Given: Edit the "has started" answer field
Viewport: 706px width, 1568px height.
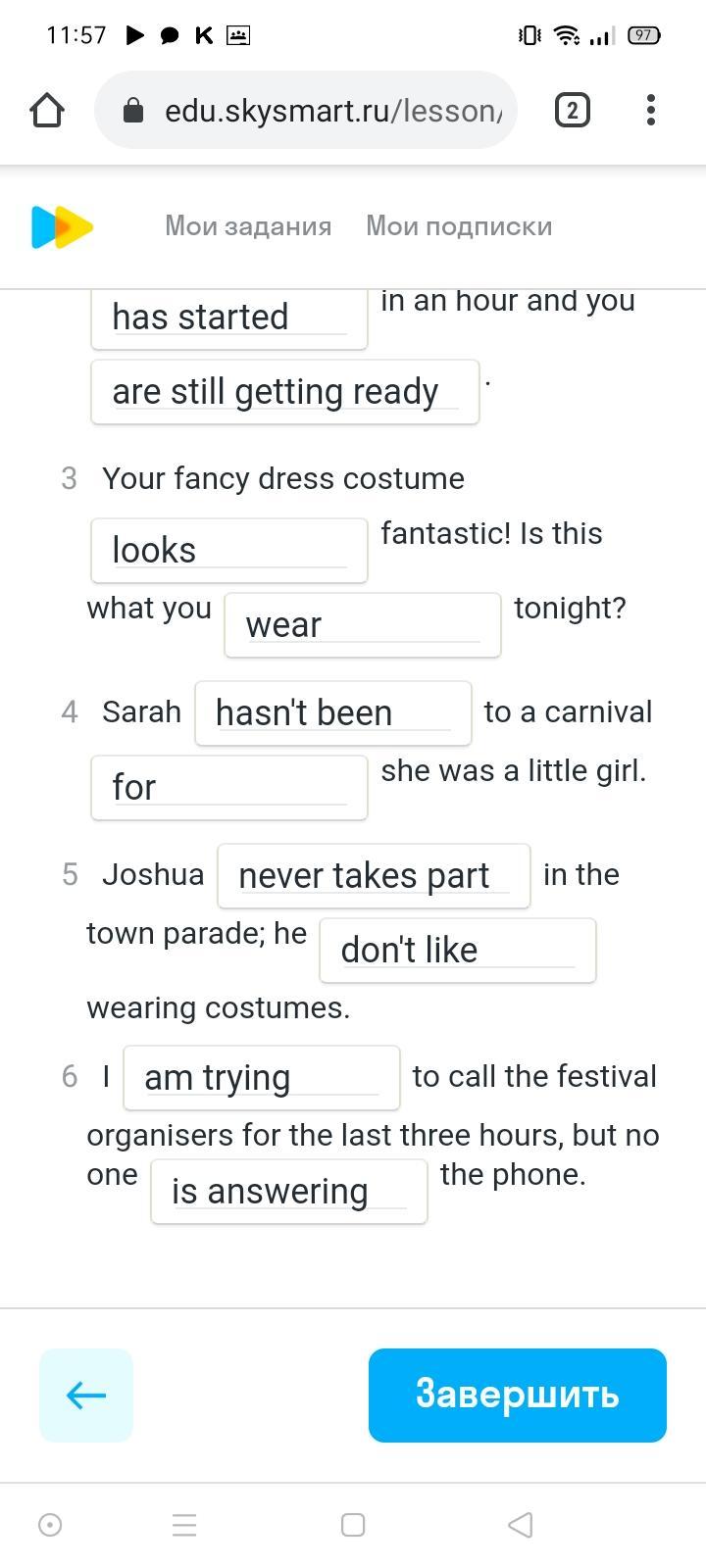Looking at the screenshot, I should point(229,318).
